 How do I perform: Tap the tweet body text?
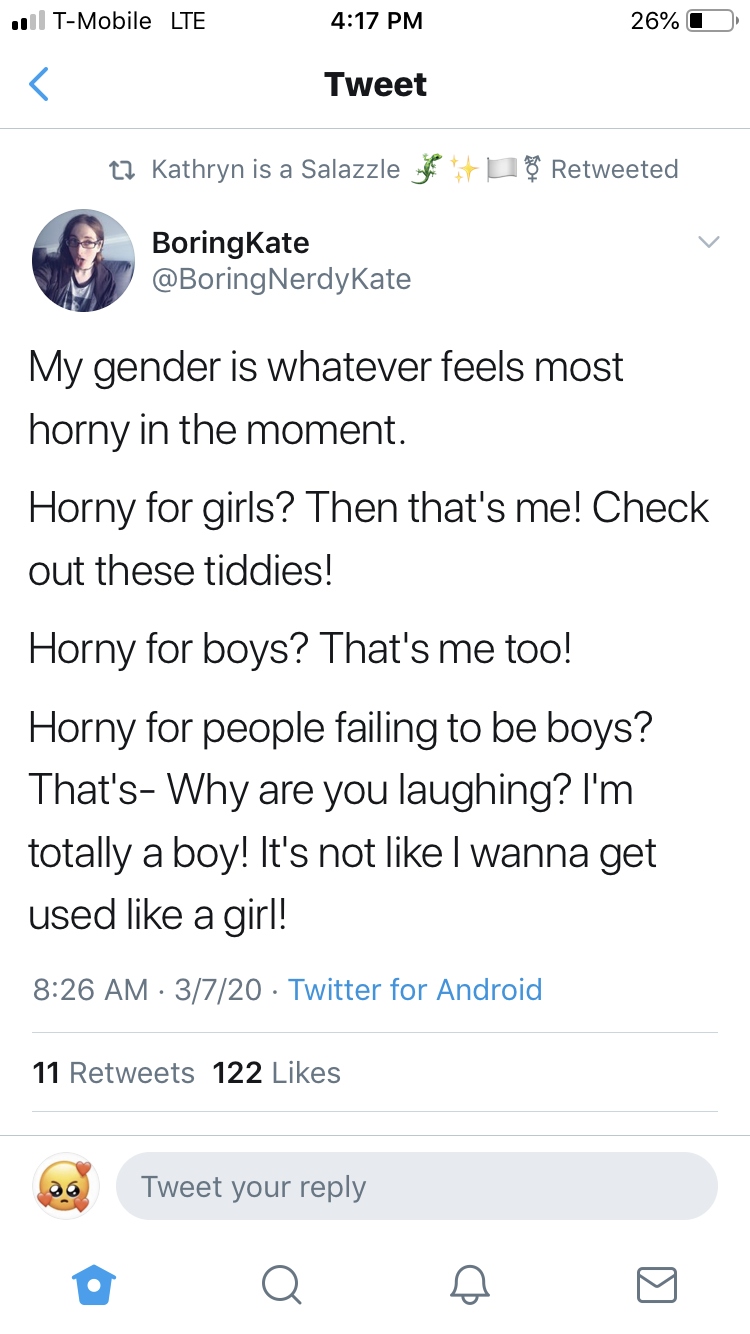pyautogui.click(x=370, y=640)
